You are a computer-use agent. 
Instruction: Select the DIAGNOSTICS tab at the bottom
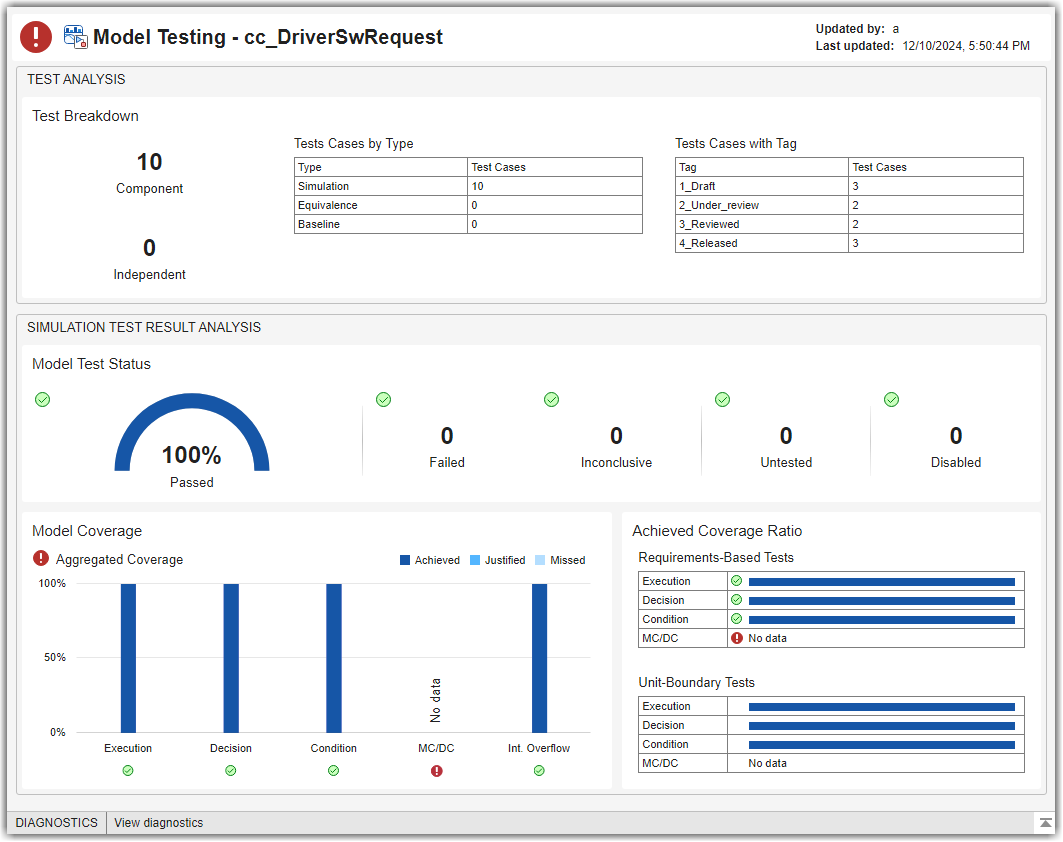click(56, 822)
